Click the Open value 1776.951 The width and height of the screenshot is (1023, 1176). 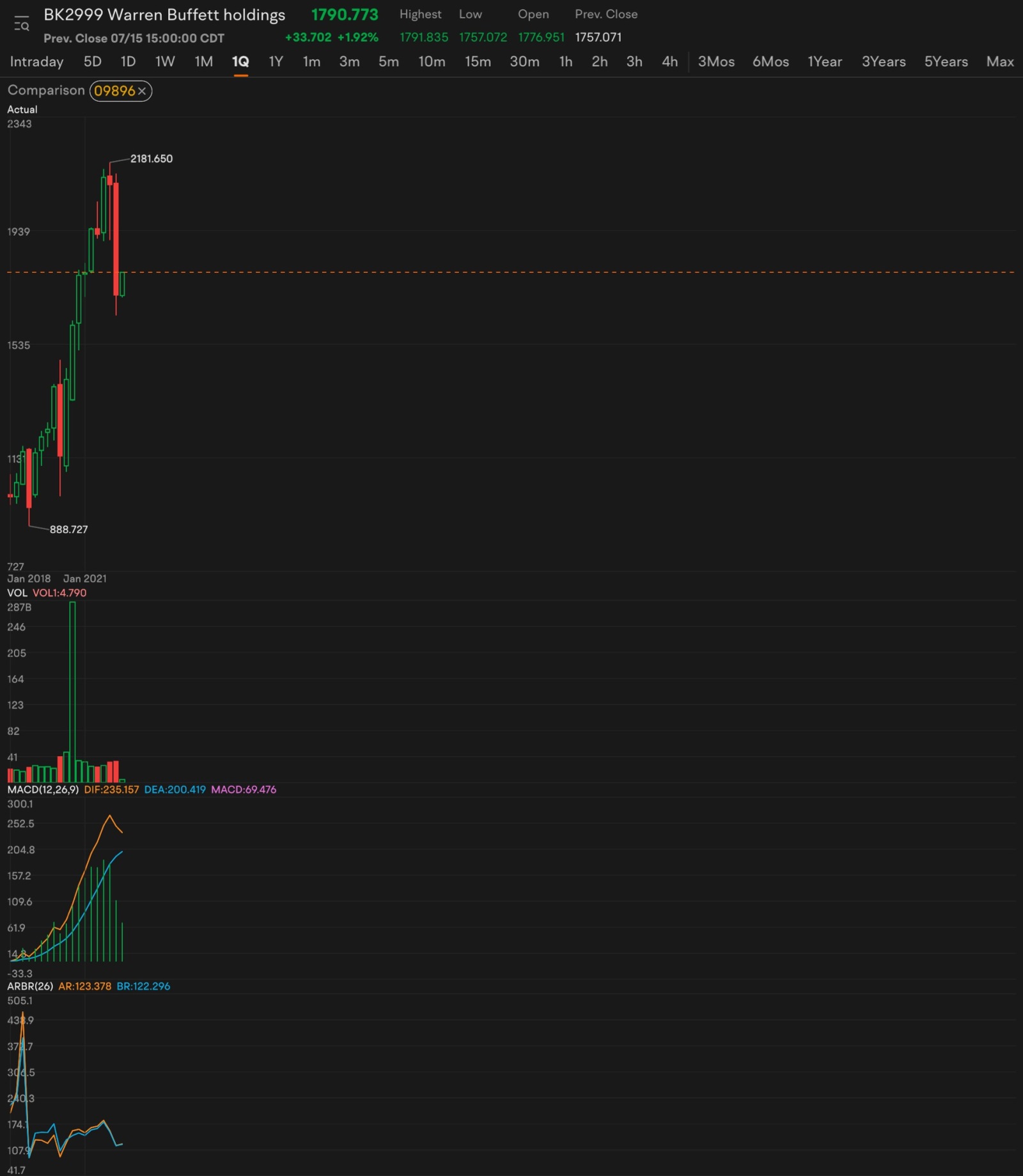click(x=541, y=37)
